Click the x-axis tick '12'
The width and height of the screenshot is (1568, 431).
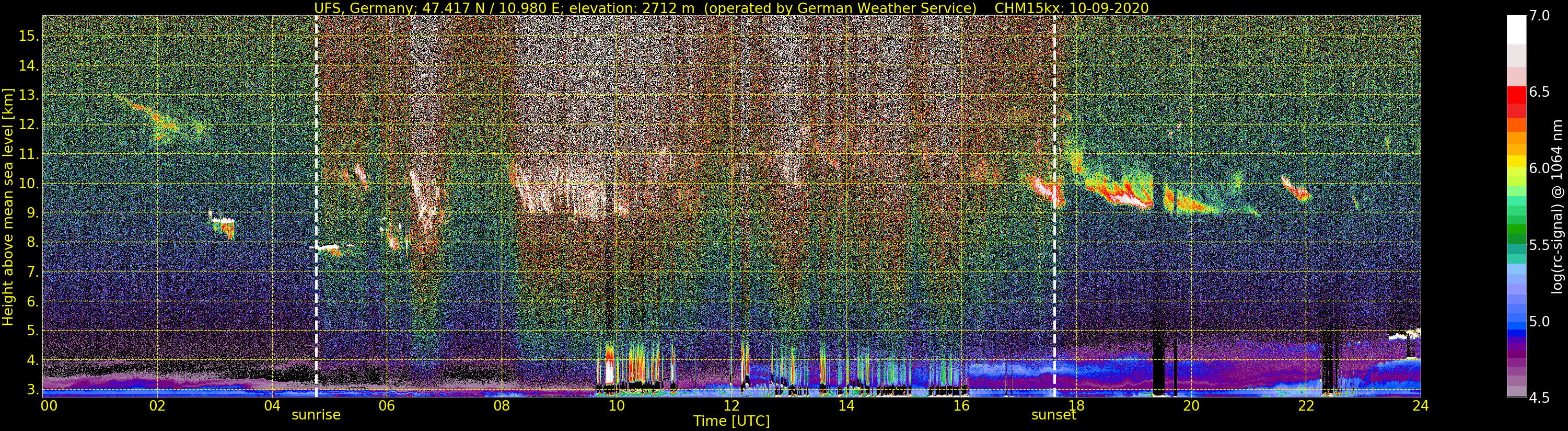(x=731, y=406)
